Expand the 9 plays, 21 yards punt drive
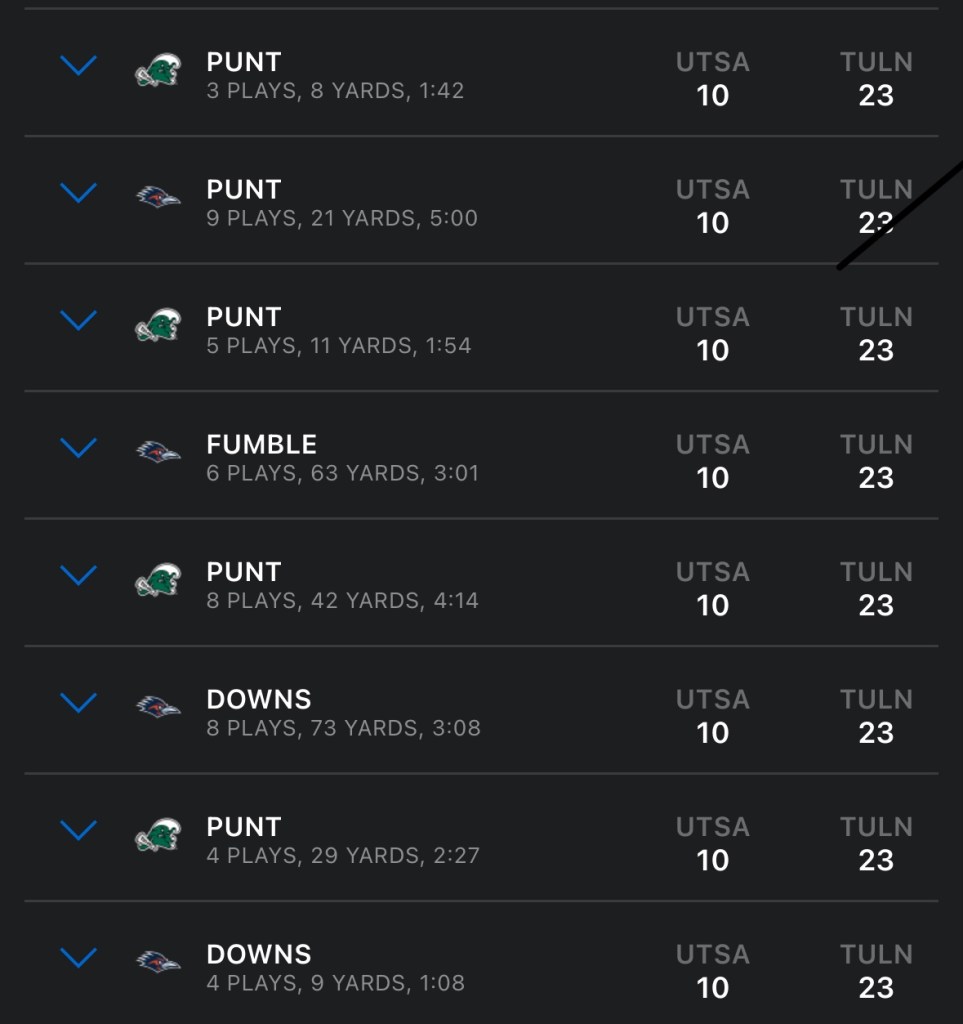 click(78, 193)
